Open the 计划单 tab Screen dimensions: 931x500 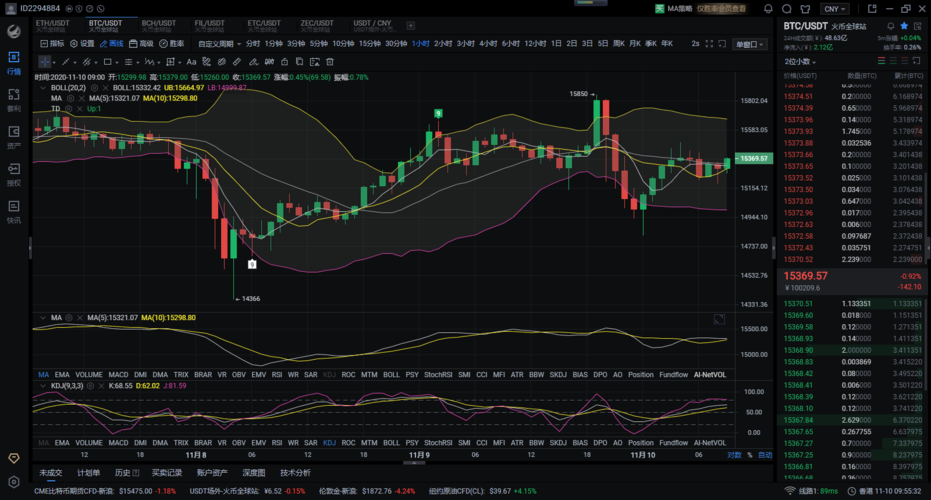[x=88, y=473]
